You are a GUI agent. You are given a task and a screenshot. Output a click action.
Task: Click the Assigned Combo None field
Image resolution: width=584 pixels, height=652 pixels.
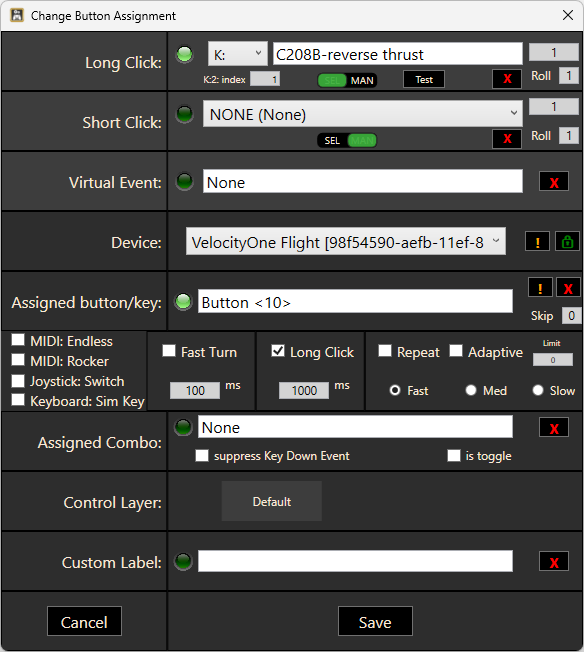(355, 427)
